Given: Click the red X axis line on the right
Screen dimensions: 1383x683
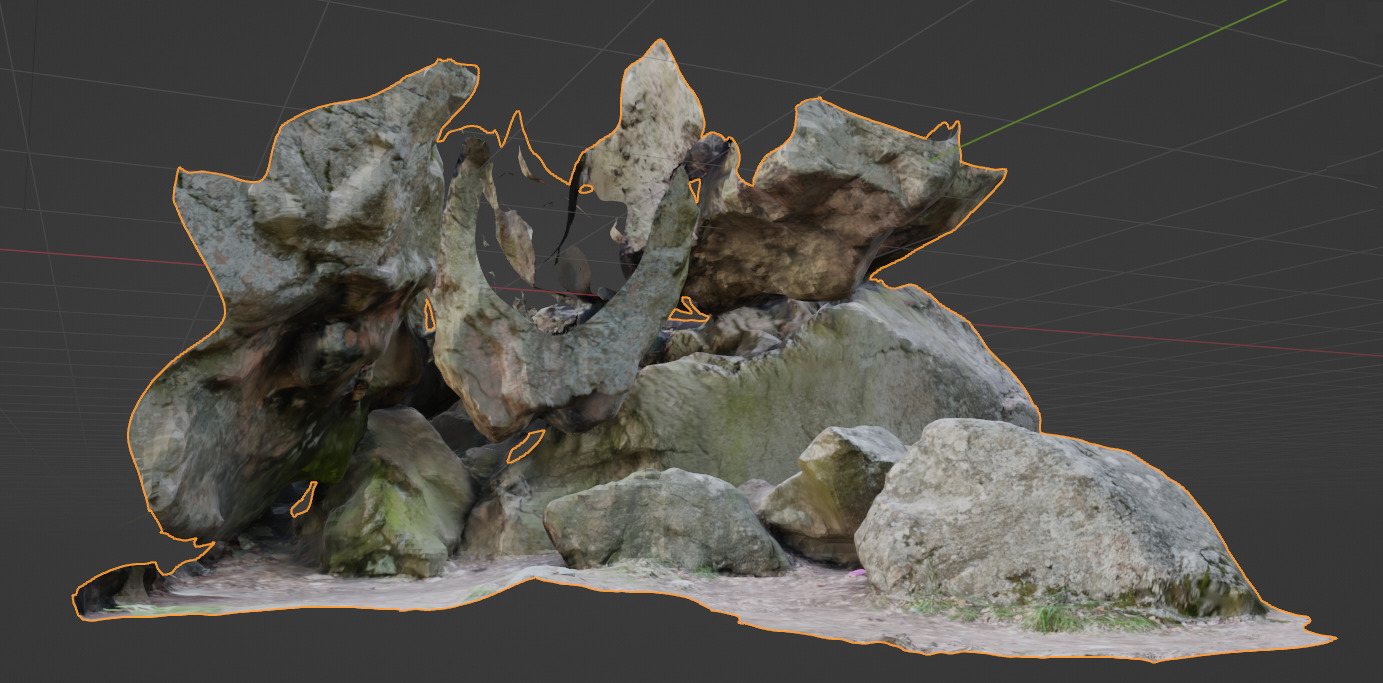Looking at the screenshot, I should pos(1200,340).
